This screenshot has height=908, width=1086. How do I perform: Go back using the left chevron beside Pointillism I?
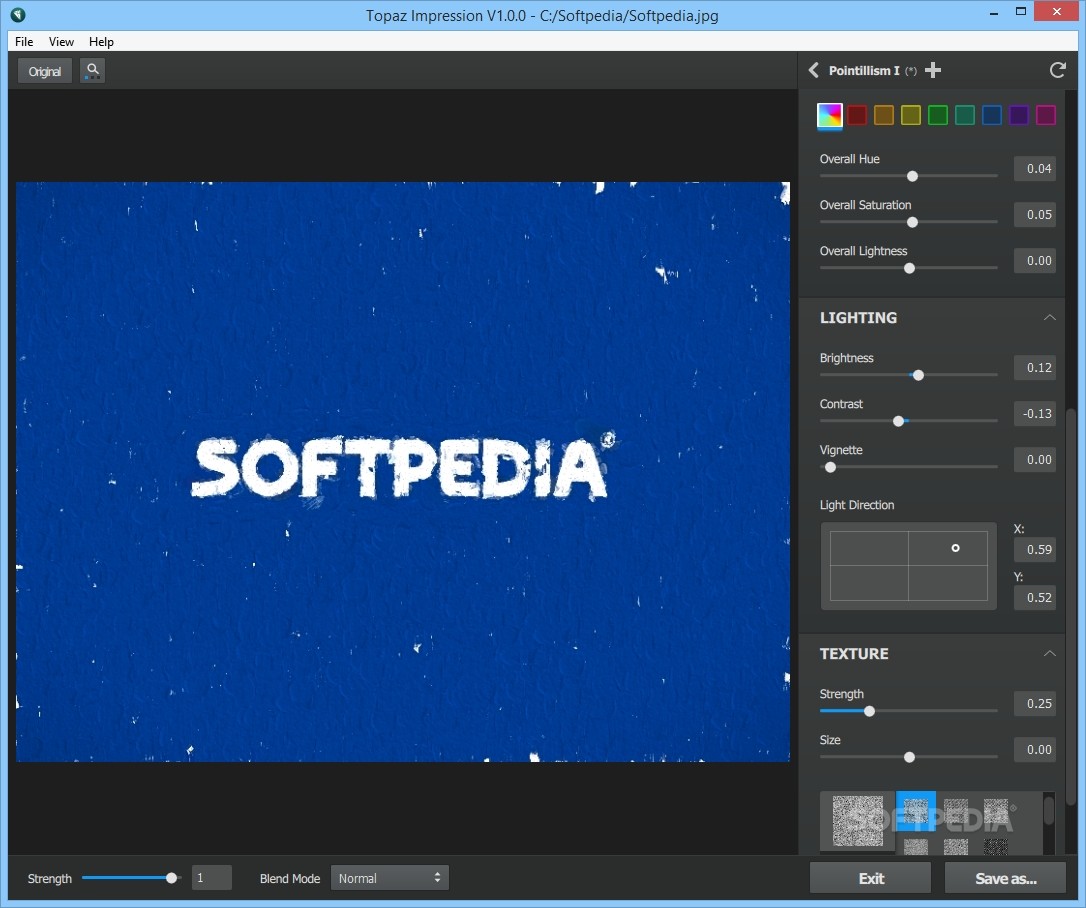[814, 70]
